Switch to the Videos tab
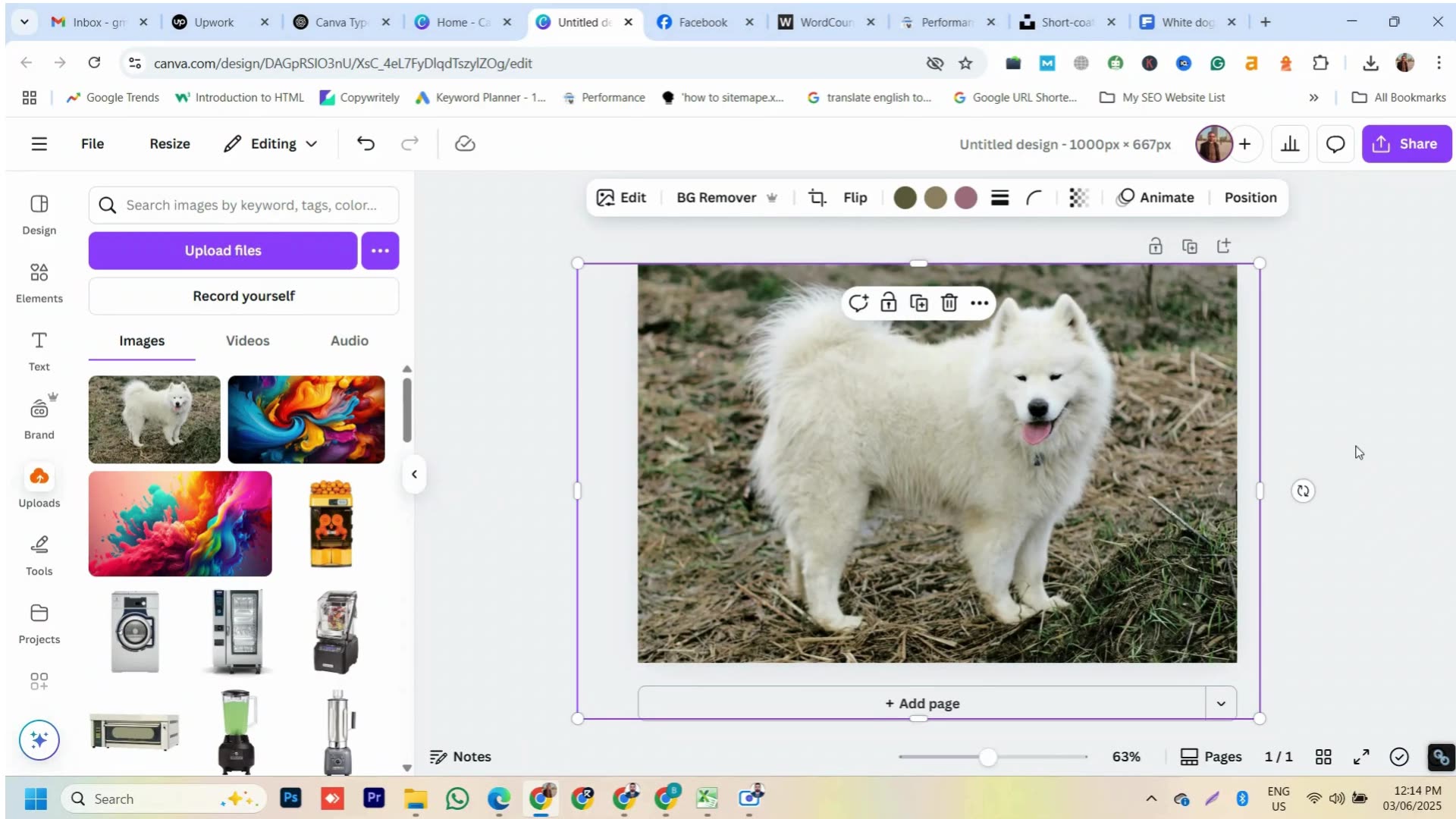 tap(247, 341)
